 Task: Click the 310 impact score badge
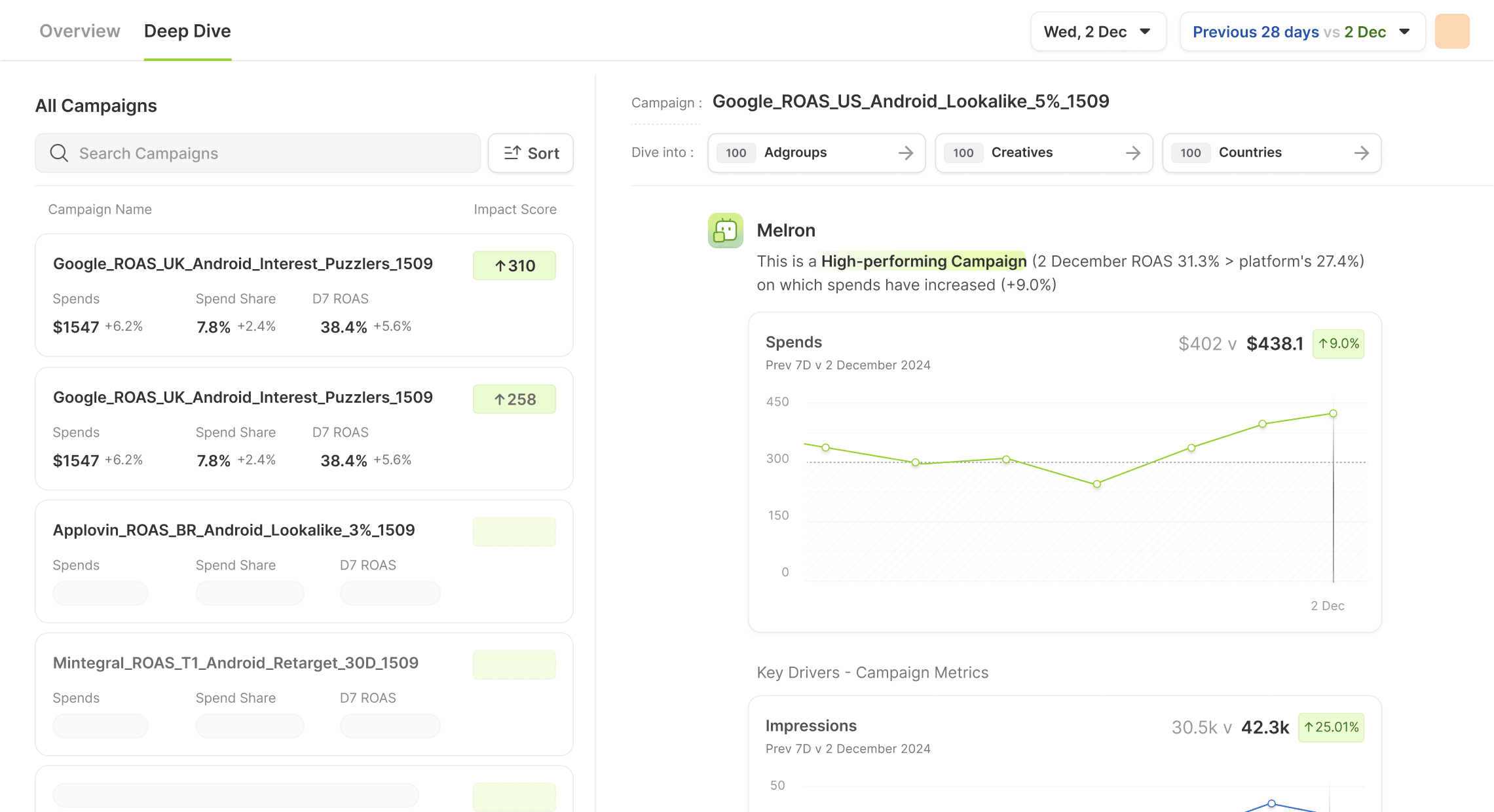(x=514, y=266)
